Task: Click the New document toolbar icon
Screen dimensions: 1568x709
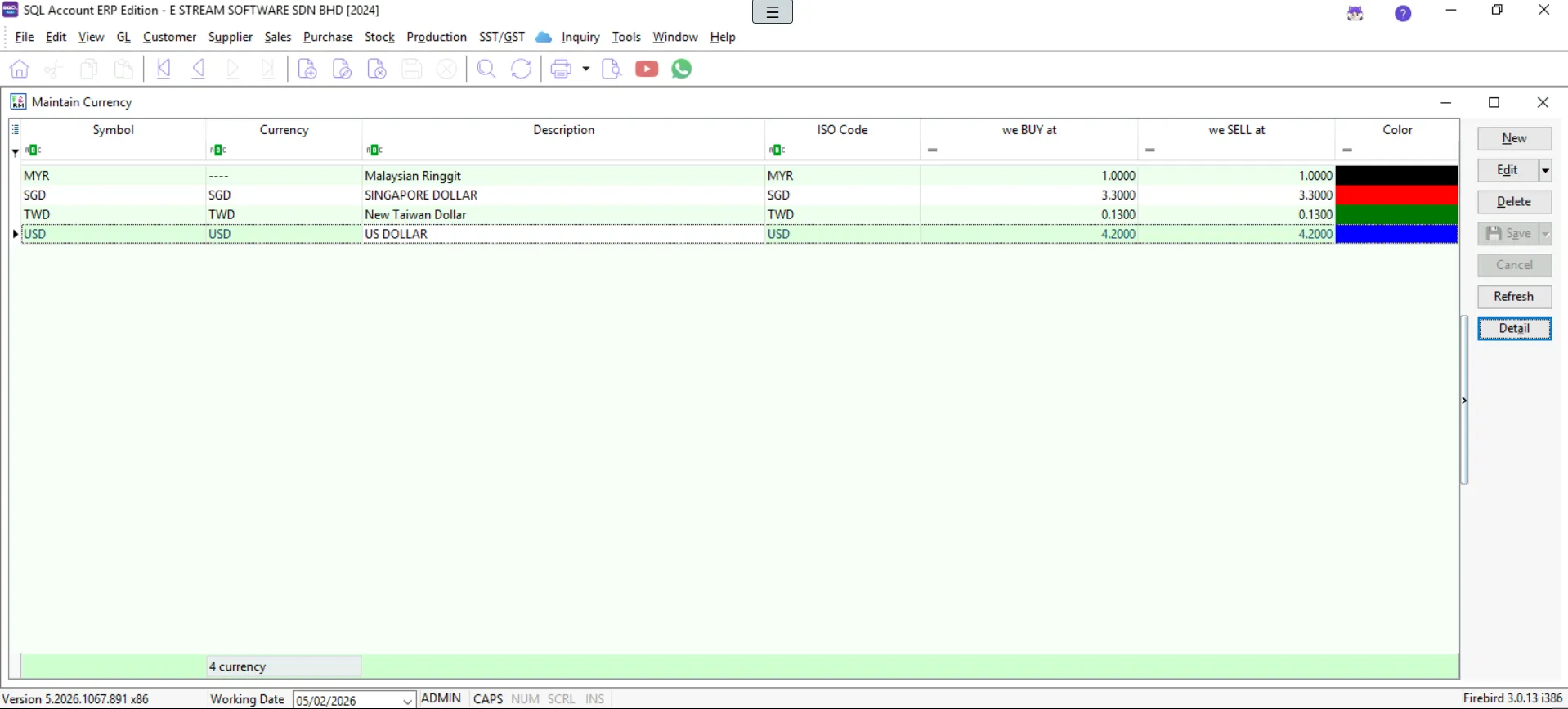Action: (307, 69)
